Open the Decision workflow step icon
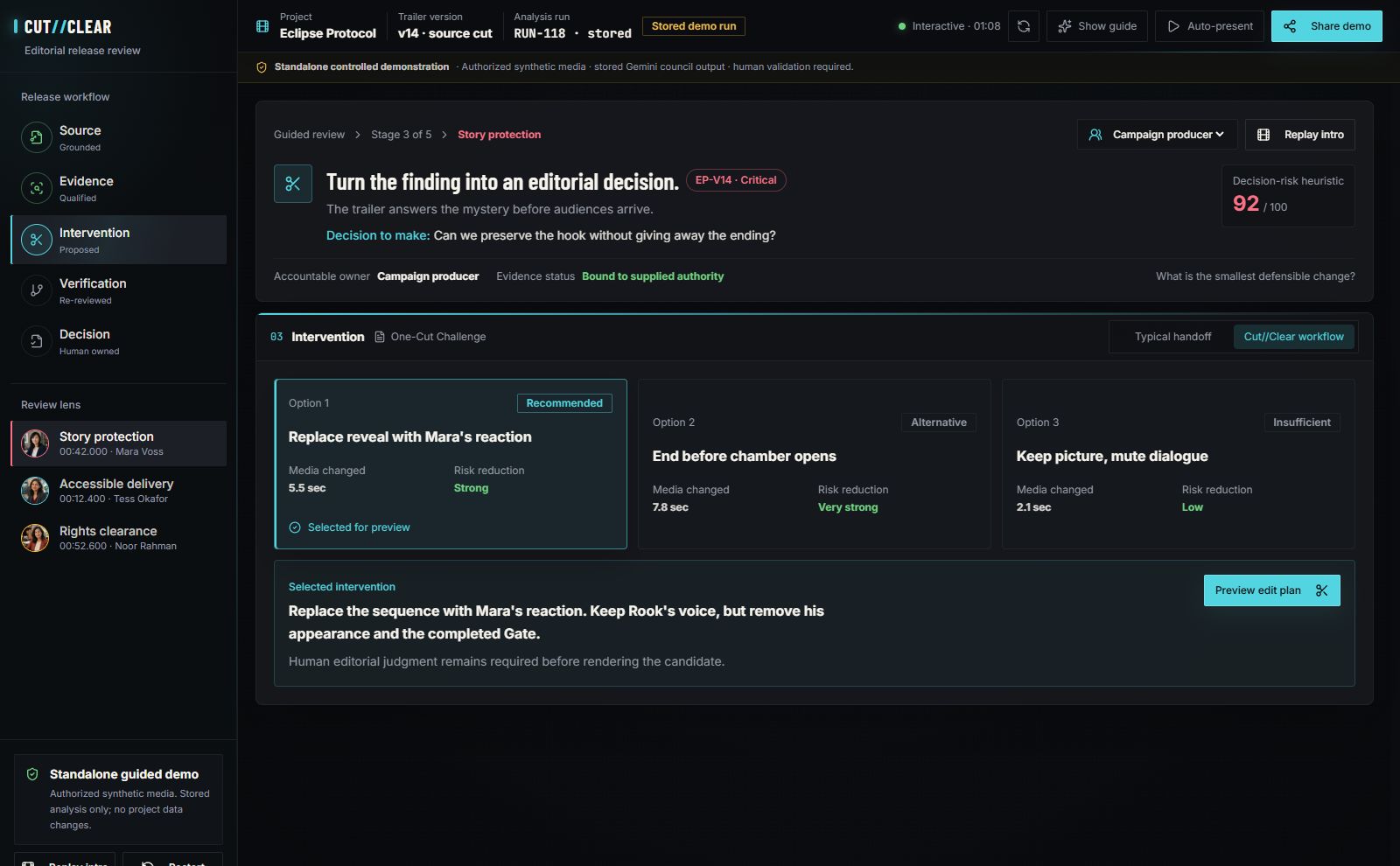The height and width of the screenshot is (866, 1400). pyautogui.click(x=37, y=341)
